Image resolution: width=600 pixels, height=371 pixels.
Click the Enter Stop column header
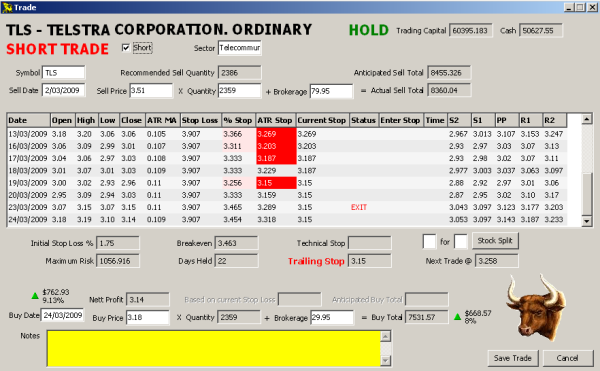401,120
